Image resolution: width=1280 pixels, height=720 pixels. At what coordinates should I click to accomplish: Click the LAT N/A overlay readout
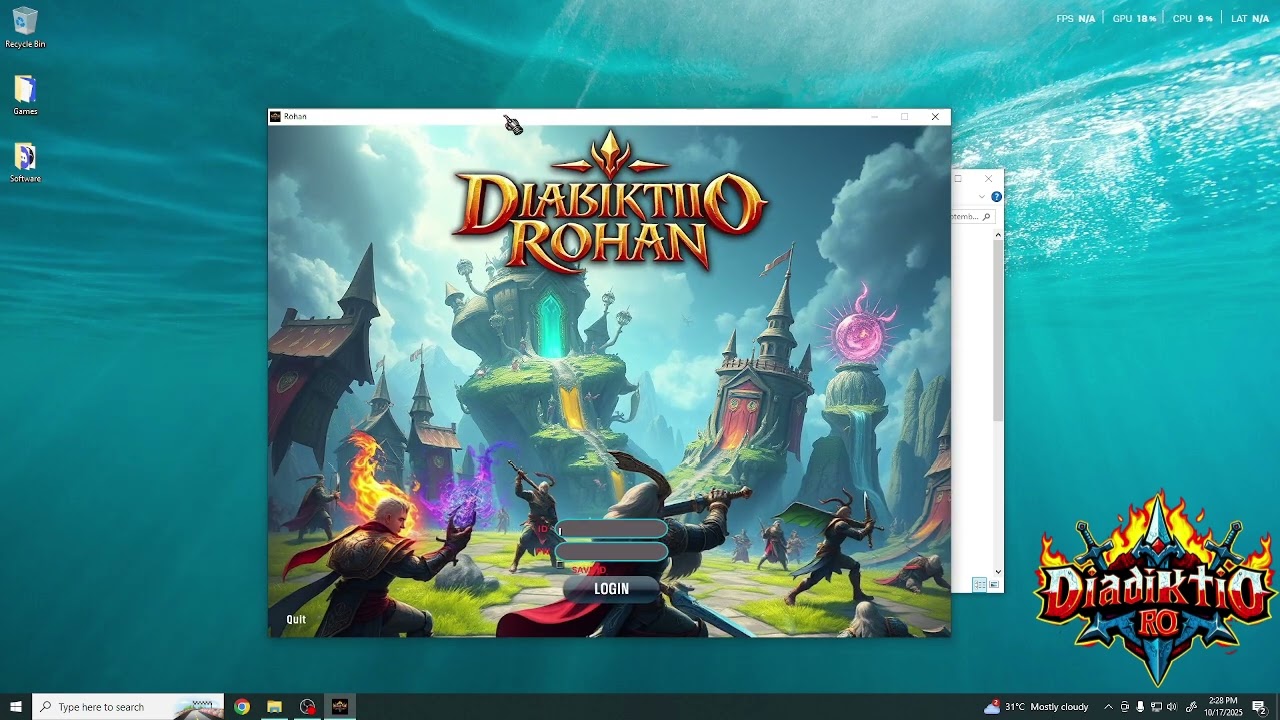(1250, 19)
